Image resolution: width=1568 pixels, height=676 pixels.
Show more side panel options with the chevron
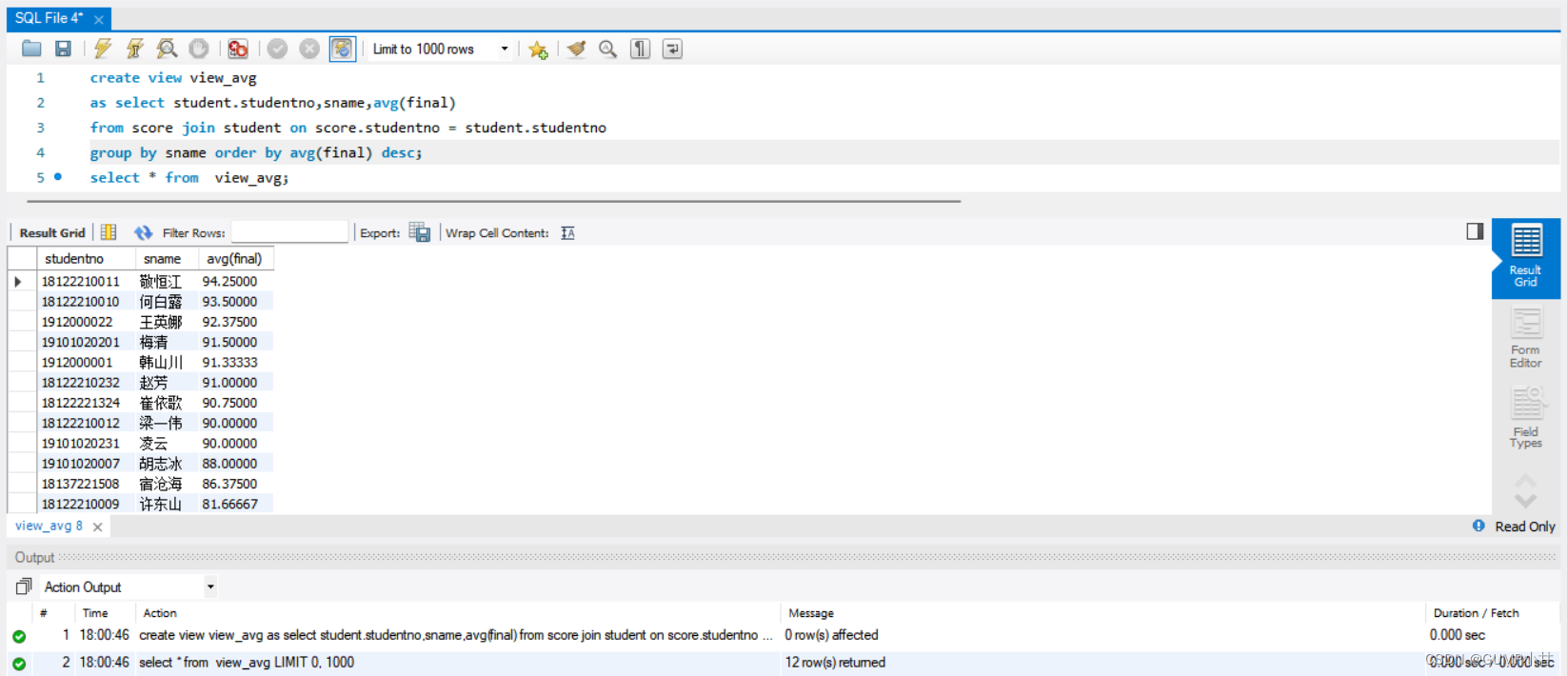pos(1525,501)
